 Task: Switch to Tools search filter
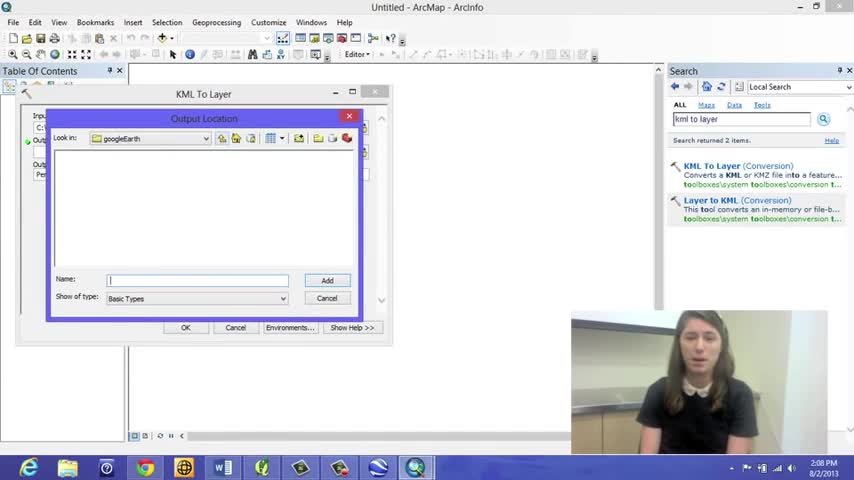click(762, 105)
